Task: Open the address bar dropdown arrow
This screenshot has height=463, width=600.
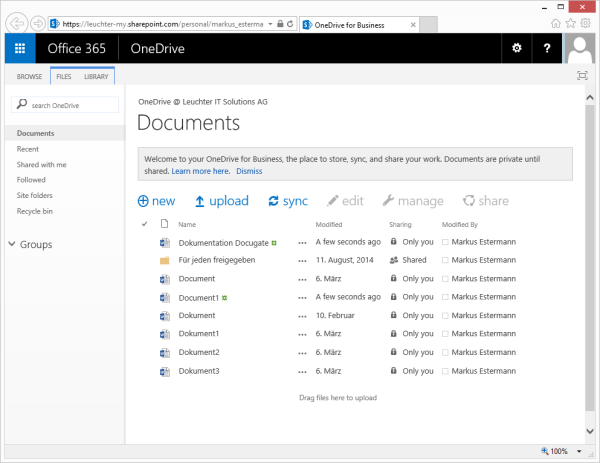Action: coord(270,24)
